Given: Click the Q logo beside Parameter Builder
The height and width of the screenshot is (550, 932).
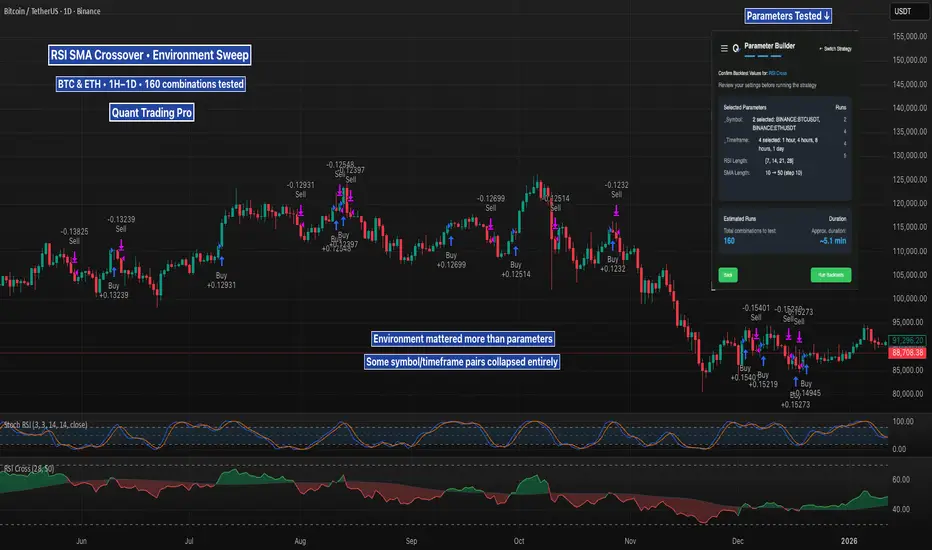Looking at the screenshot, I should point(736,49).
